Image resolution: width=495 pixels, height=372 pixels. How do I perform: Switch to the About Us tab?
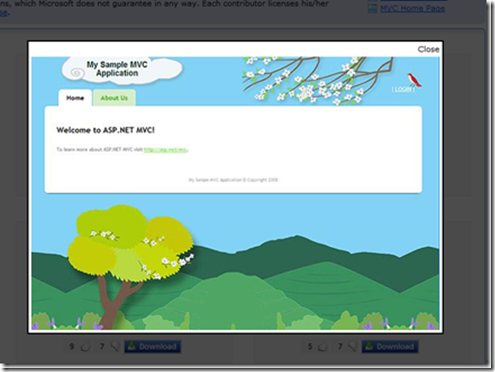pyautogui.click(x=114, y=98)
